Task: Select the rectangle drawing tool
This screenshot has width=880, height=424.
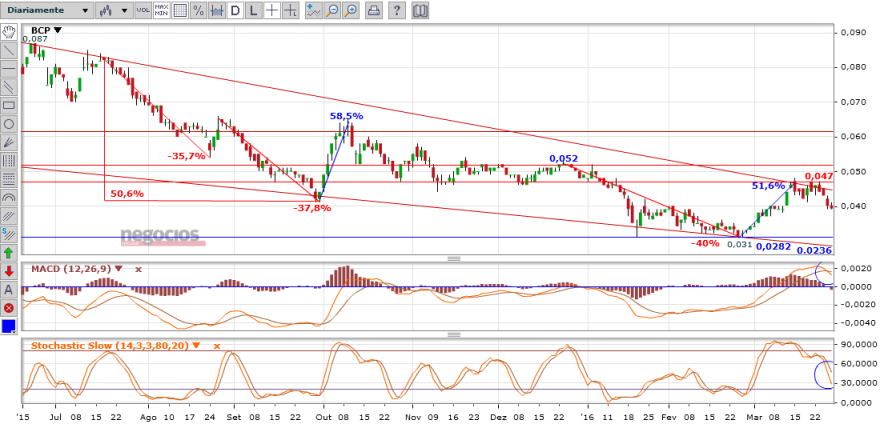Action: coord(9,105)
